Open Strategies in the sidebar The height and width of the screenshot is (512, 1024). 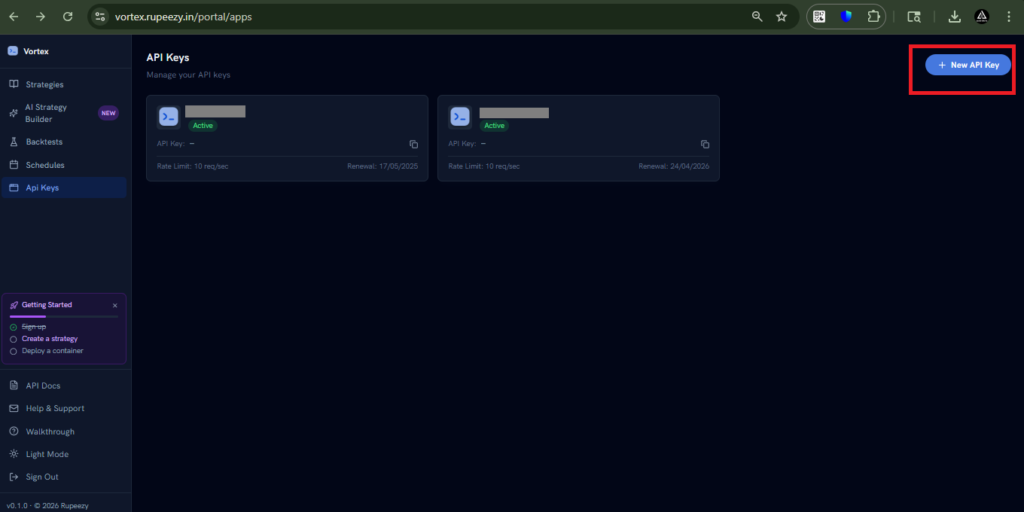tap(44, 85)
